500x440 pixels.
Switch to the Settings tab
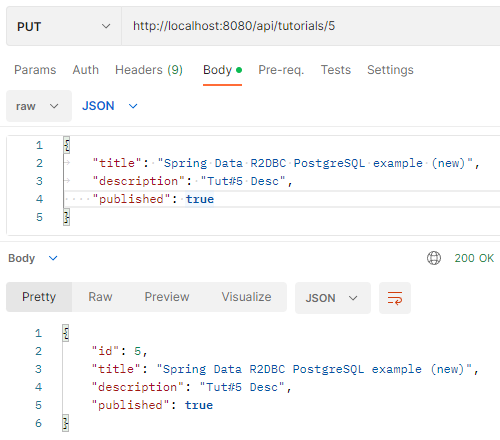click(390, 70)
